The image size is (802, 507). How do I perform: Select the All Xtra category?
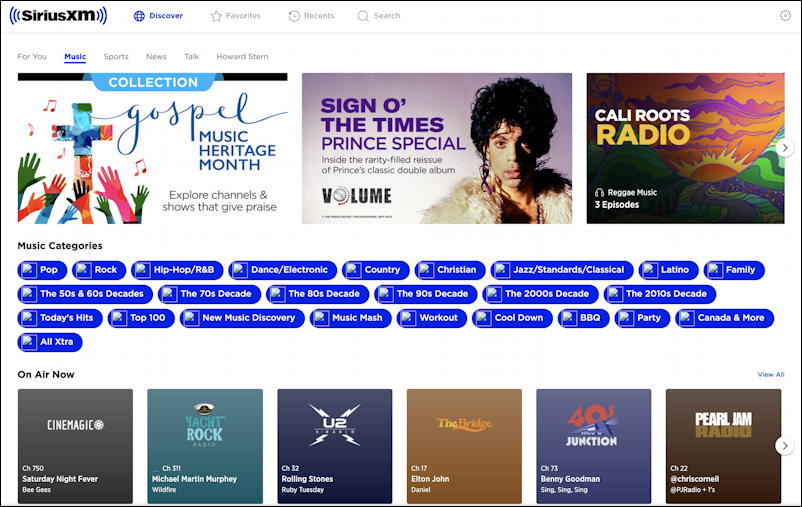50,342
